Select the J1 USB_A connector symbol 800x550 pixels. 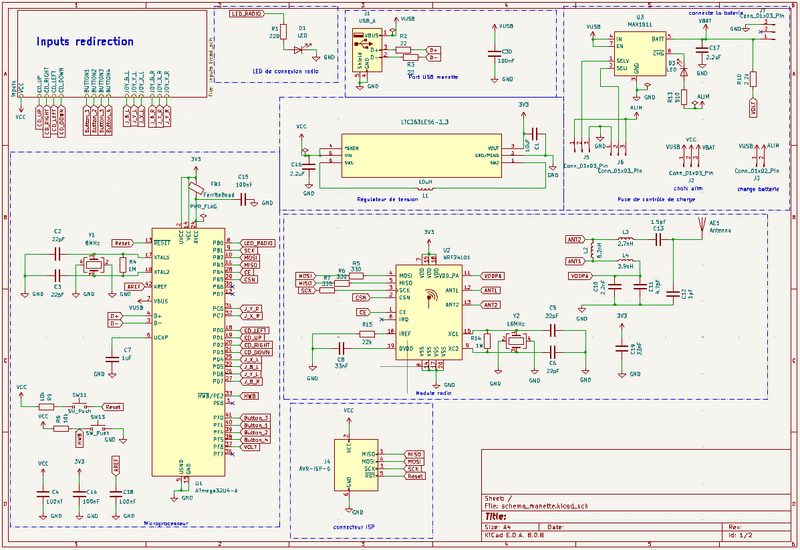pos(366,50)
